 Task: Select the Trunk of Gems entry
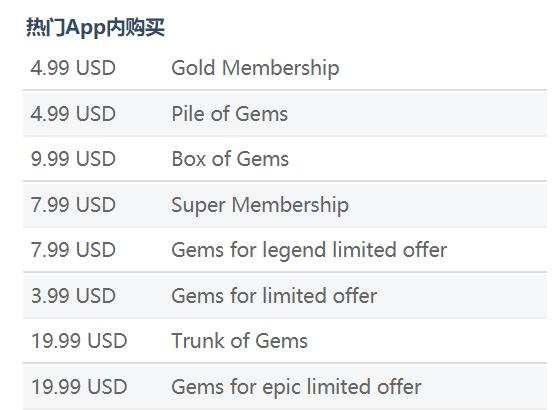240,341
